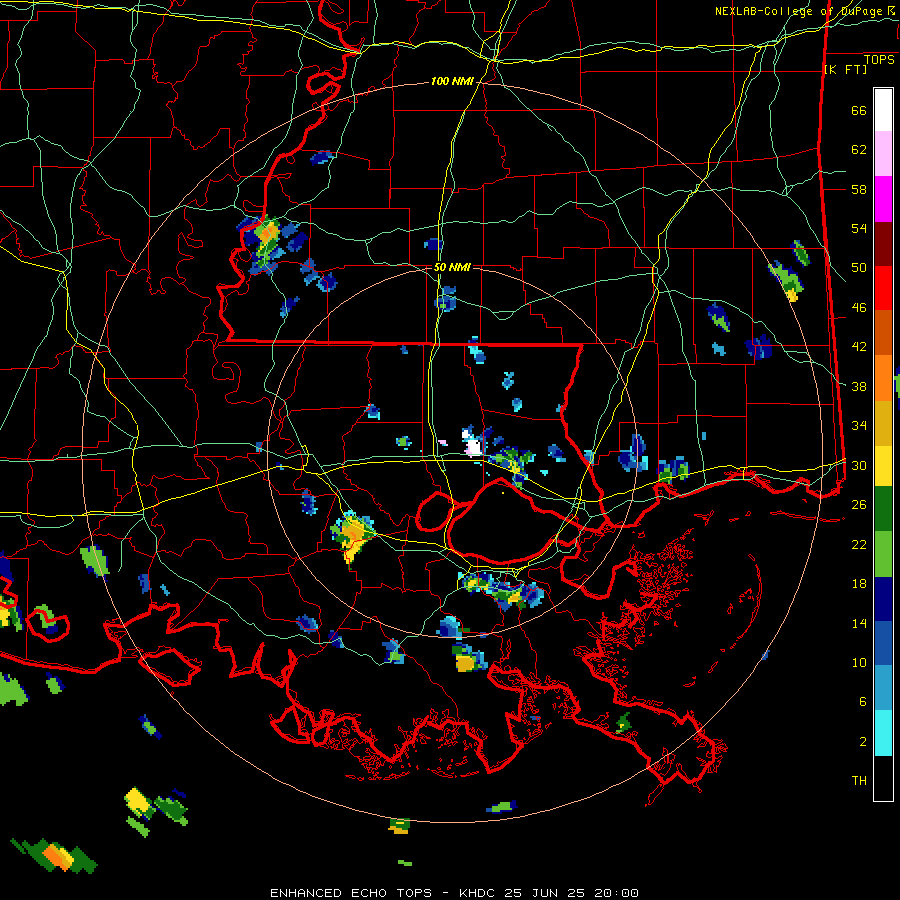Screen dimensions: 900x900
Task: Click the medium blue legend swatch
Action: 883,643
